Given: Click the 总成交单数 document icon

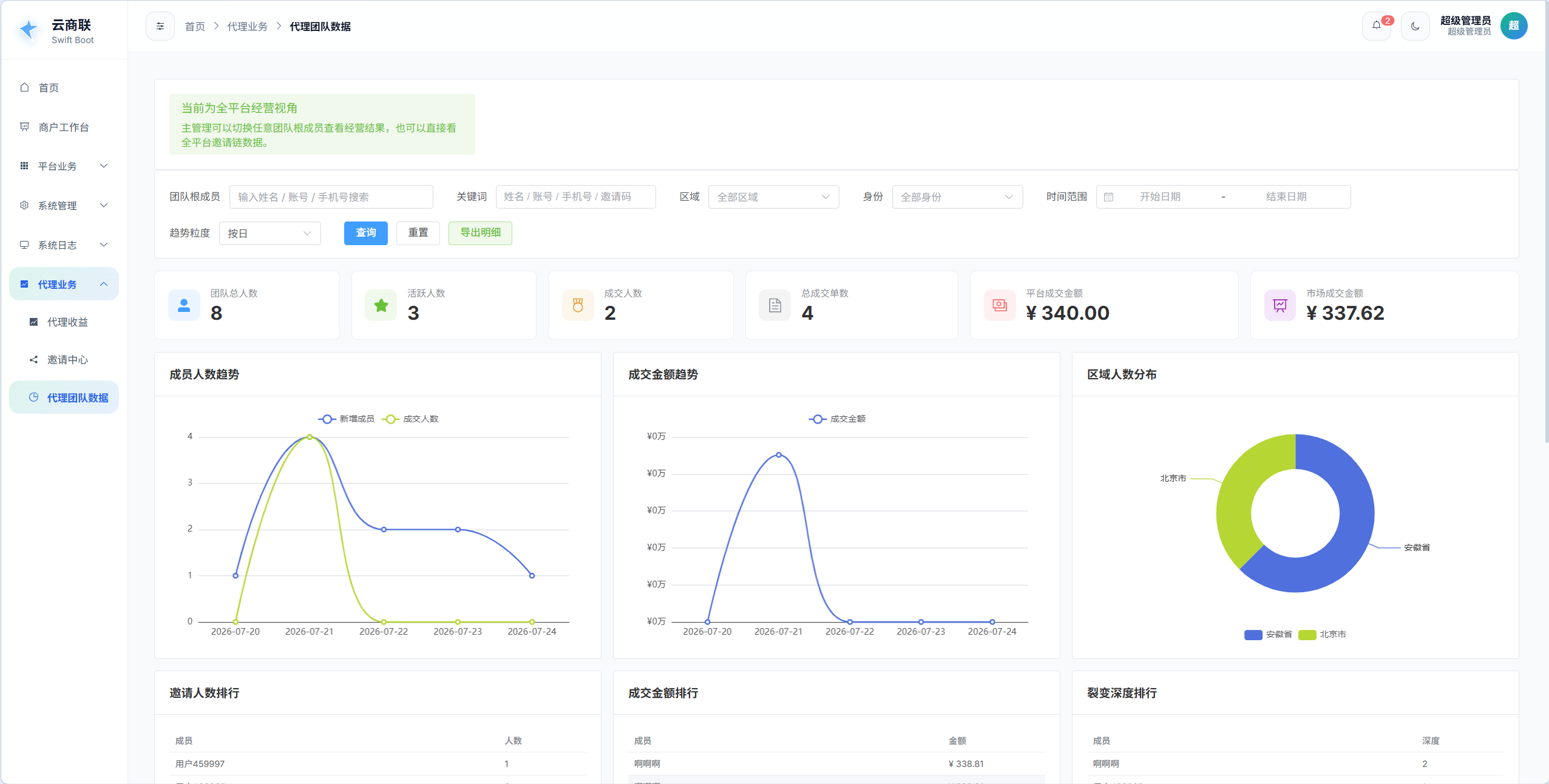Looking at the screenshot, I should 775,305.
